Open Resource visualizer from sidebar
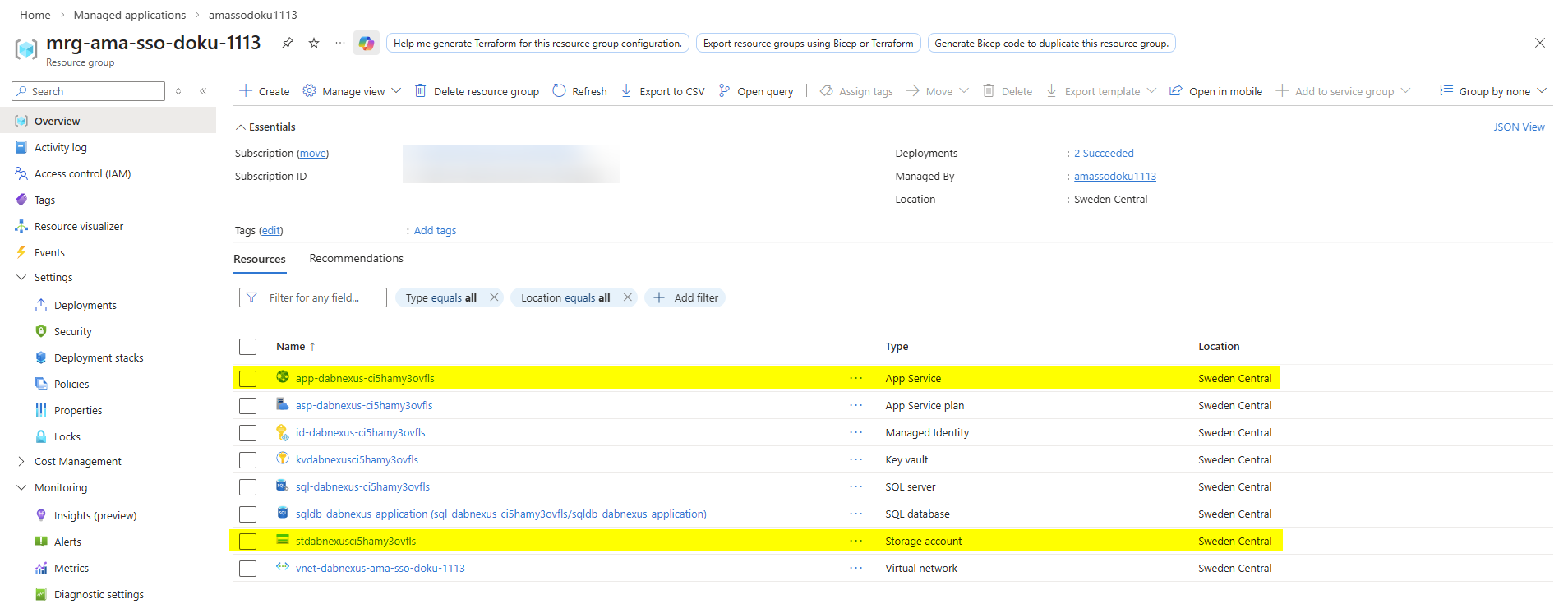The image size is (1568, 613). 78,227
